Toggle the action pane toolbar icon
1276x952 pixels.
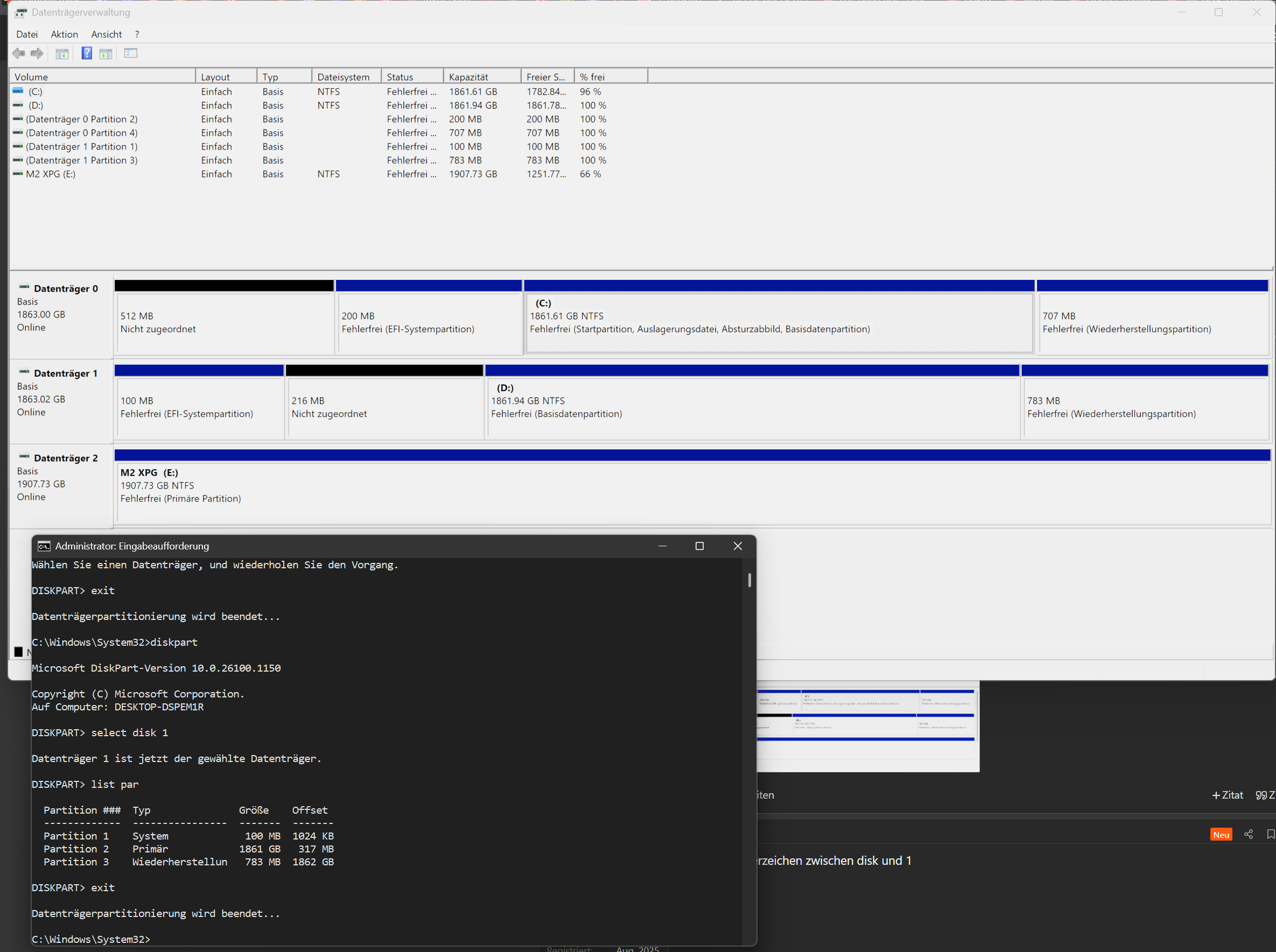point(106,54)
